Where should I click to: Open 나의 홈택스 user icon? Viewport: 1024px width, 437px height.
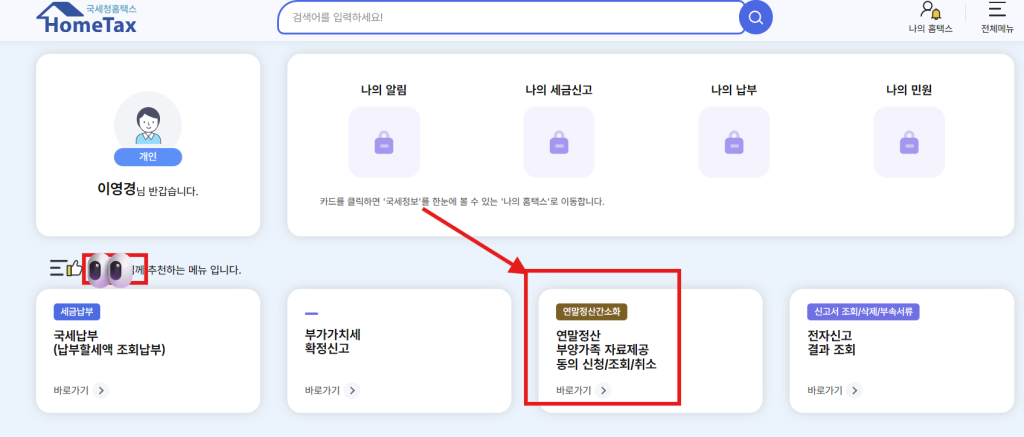coord(930,12)
